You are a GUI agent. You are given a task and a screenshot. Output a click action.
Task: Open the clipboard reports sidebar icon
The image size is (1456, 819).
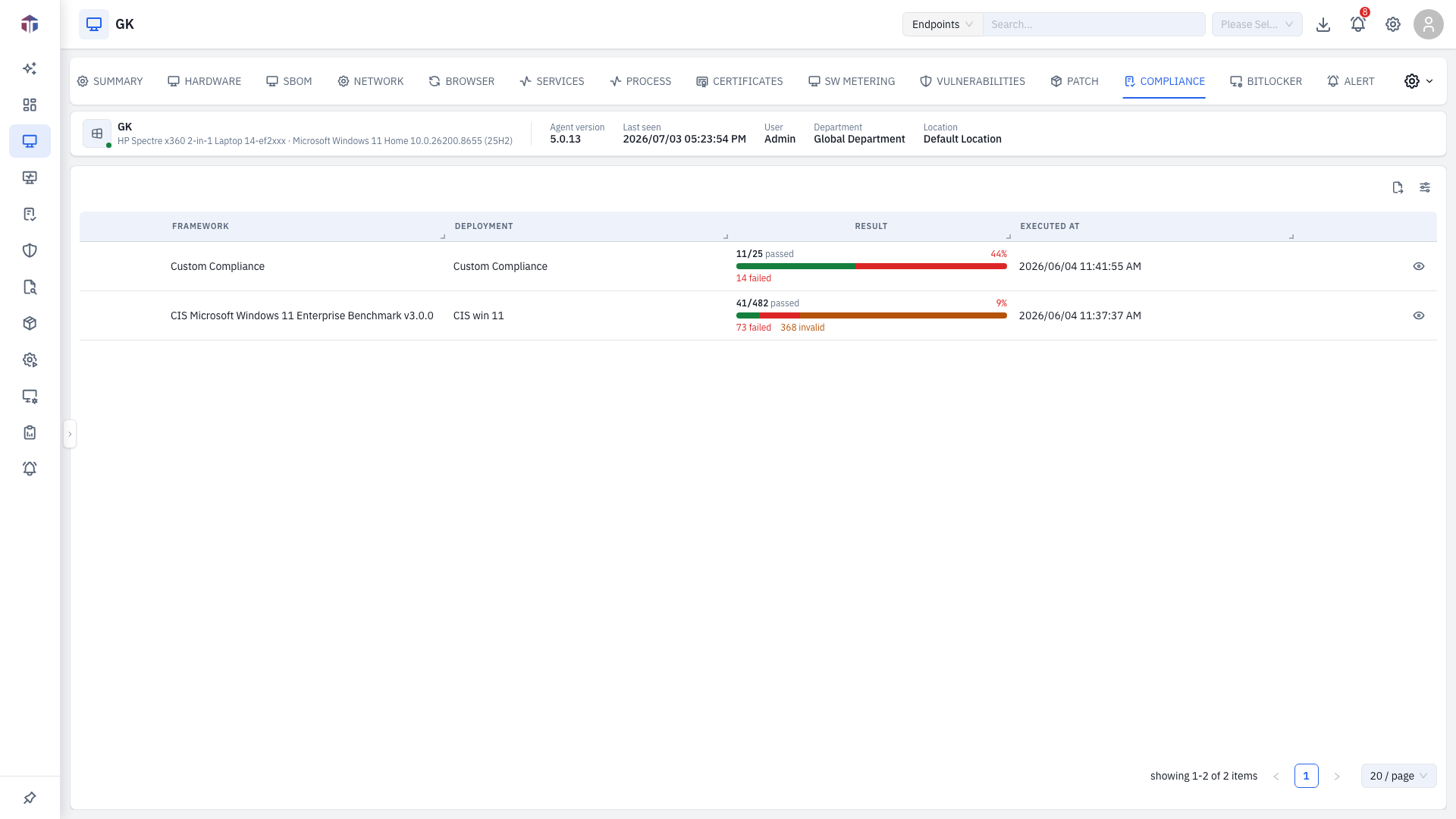tap(30, 432)
